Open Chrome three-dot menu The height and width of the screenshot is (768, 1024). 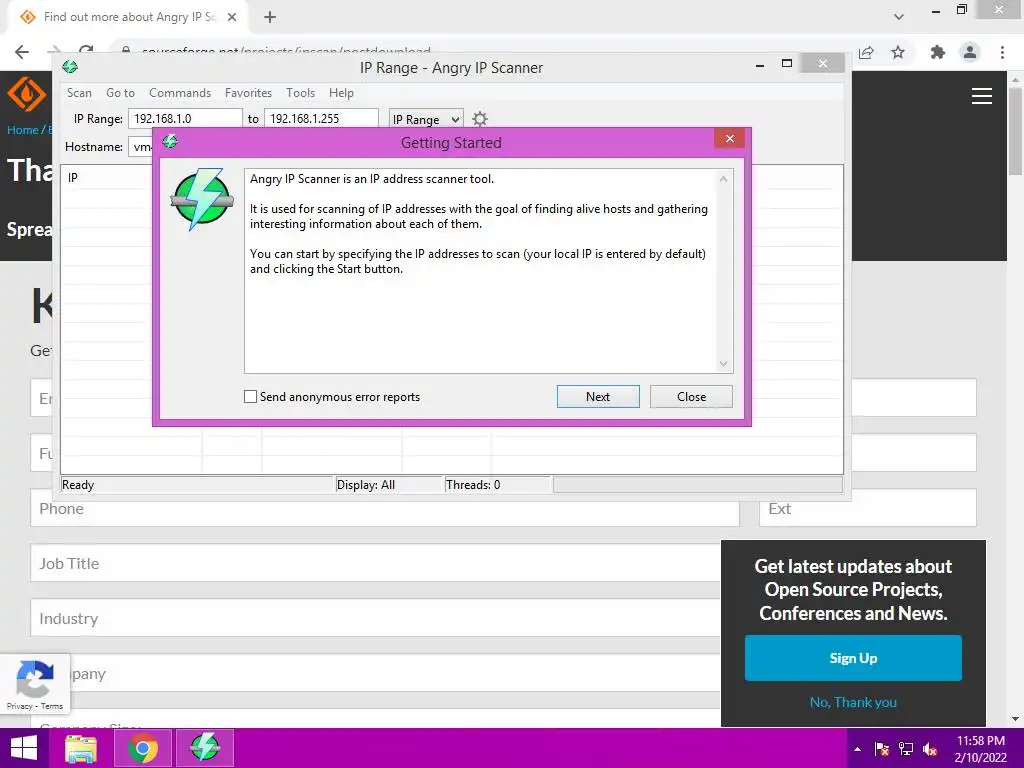[x=1002, y=52]
